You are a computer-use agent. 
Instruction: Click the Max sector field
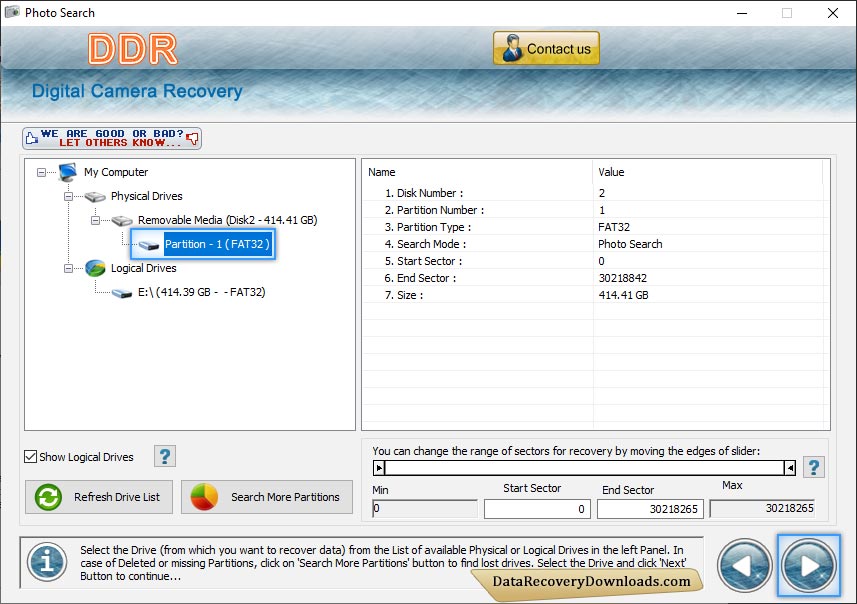click(762, 508)
